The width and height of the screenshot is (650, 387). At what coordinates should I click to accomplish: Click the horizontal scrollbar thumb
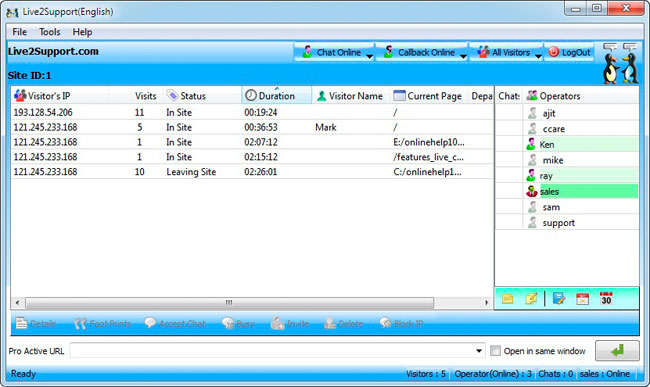[229, 302]
